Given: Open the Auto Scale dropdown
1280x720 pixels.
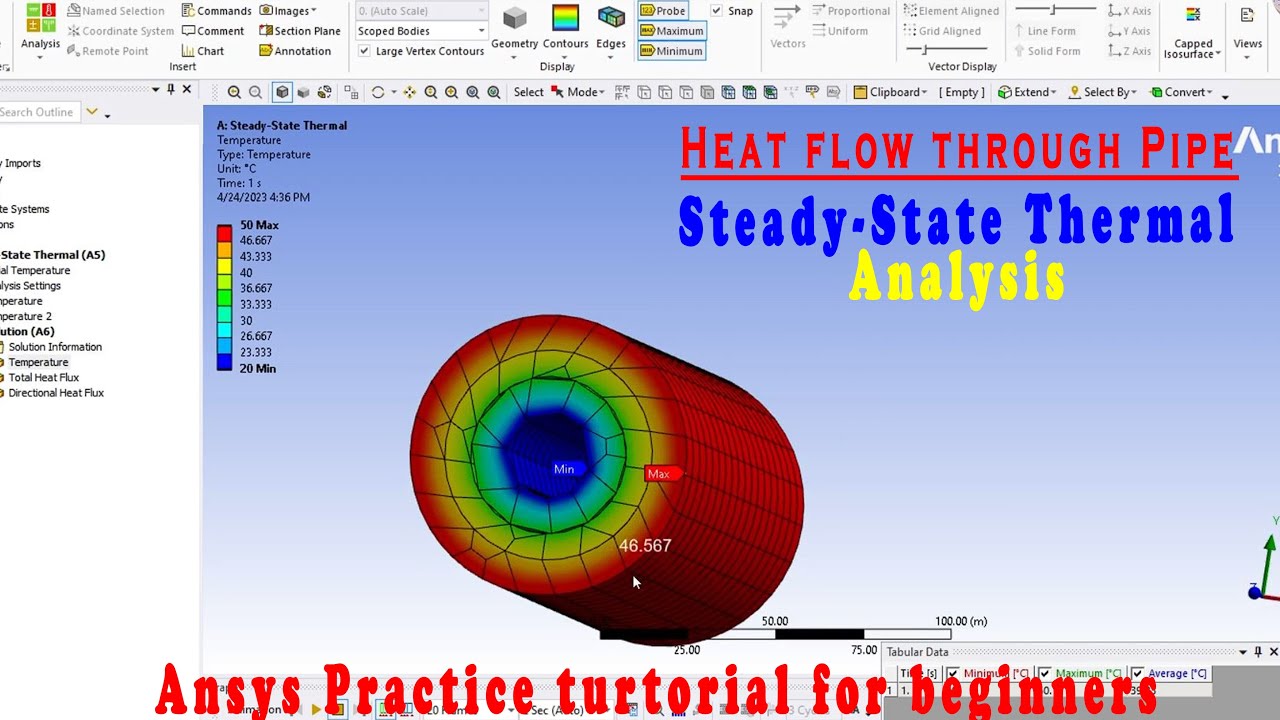Looking at the screenshot, I should (x=421, y=11).
